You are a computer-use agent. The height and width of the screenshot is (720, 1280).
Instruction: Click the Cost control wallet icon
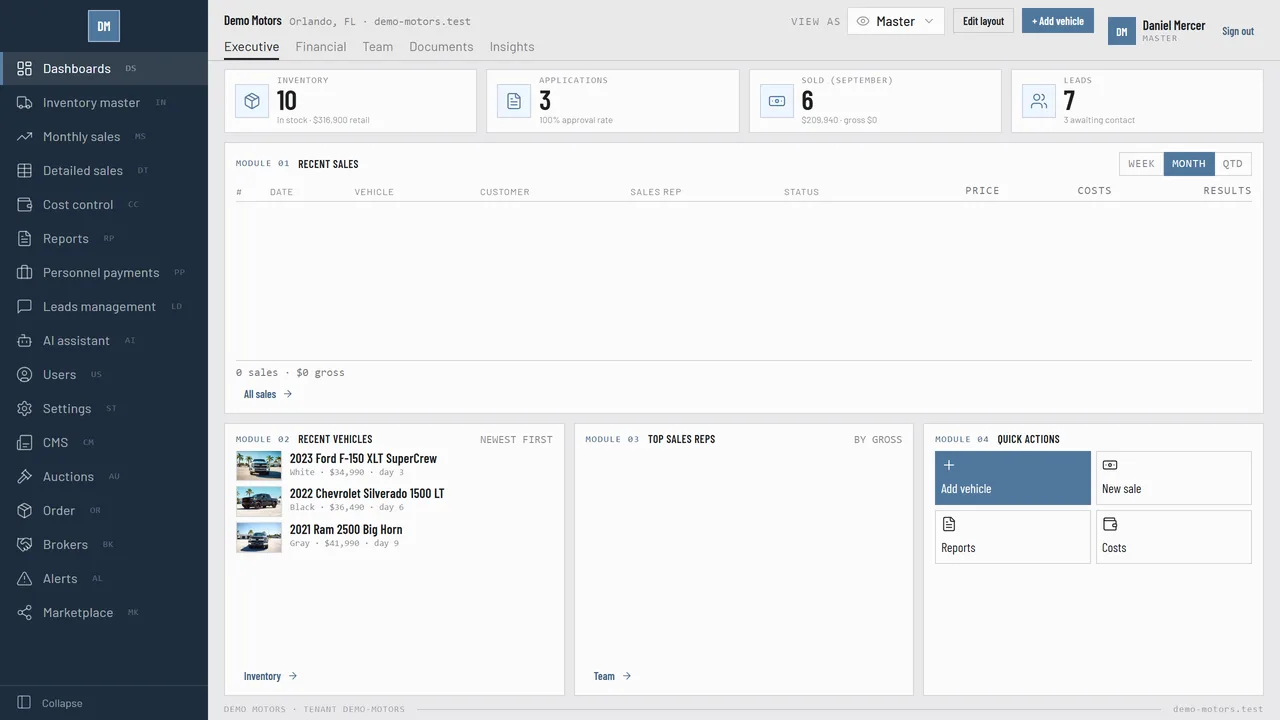pos(25,205)
